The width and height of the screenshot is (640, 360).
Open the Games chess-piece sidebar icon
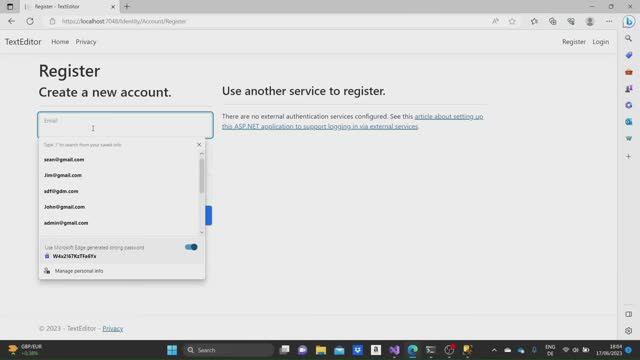coord(629,89)
